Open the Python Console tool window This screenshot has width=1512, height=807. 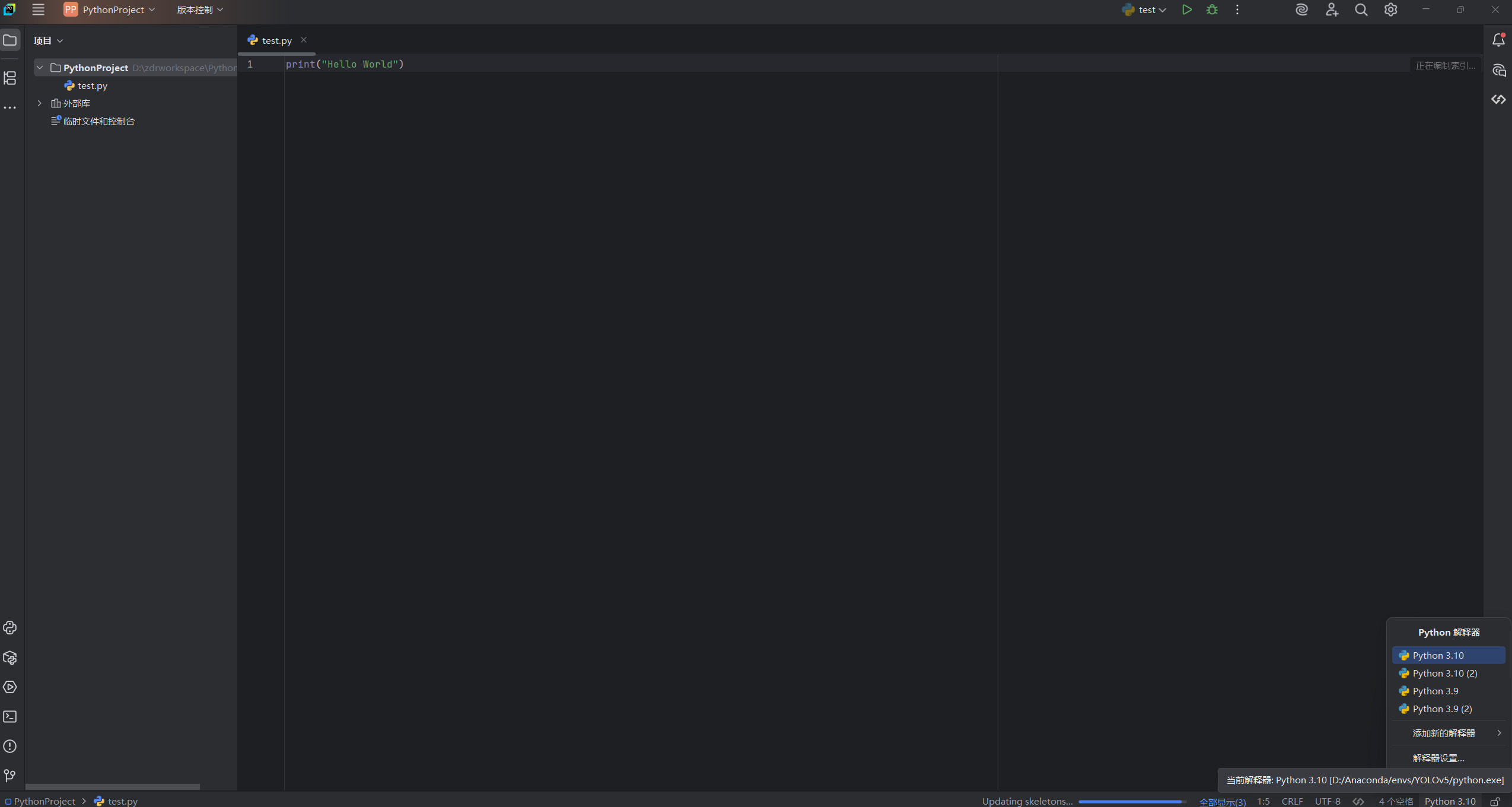(x=10, y=628)
